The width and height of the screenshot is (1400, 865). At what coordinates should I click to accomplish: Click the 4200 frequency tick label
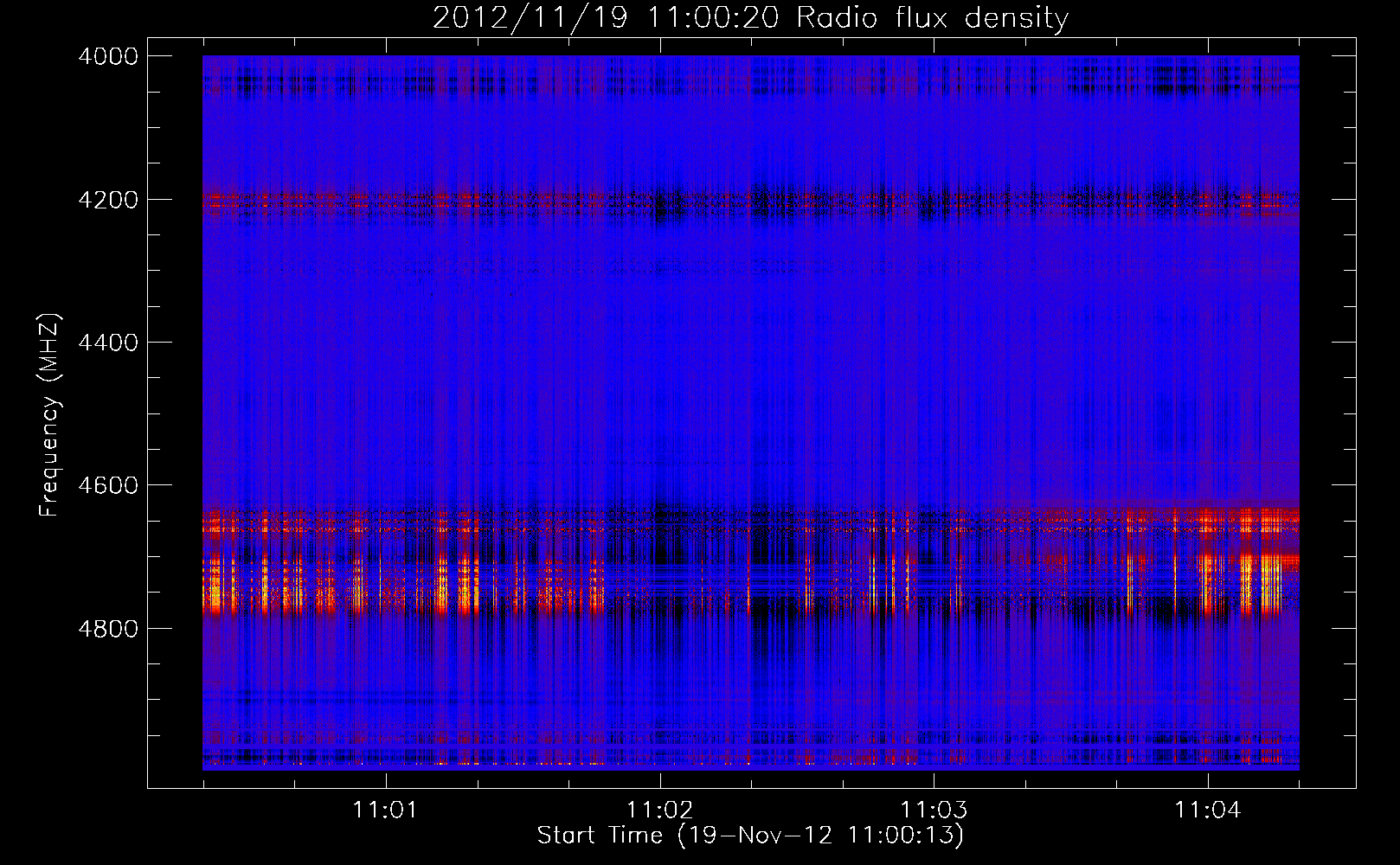pos(108,200)
